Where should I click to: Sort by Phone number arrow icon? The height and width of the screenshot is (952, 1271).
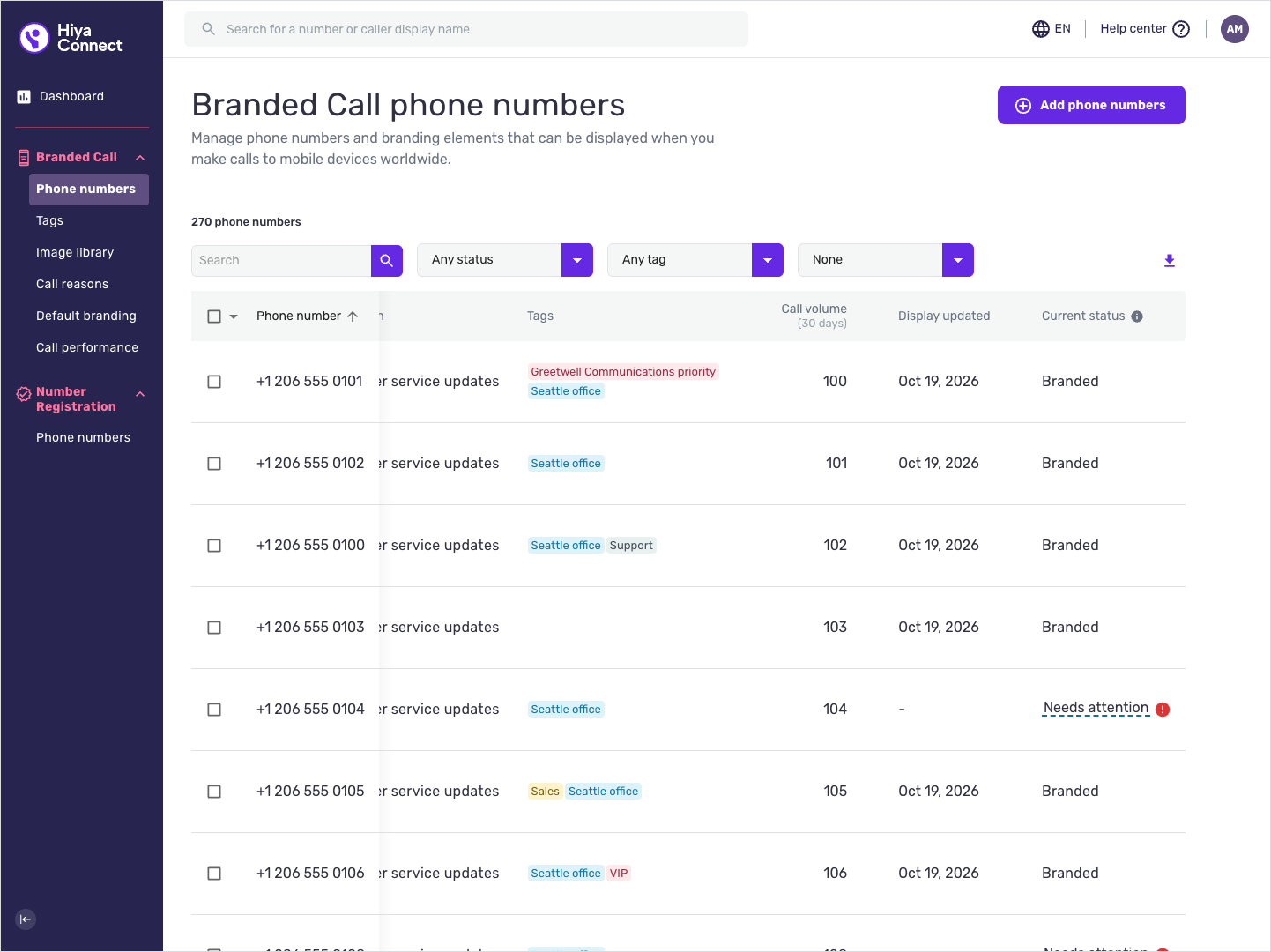coord(353,316)
